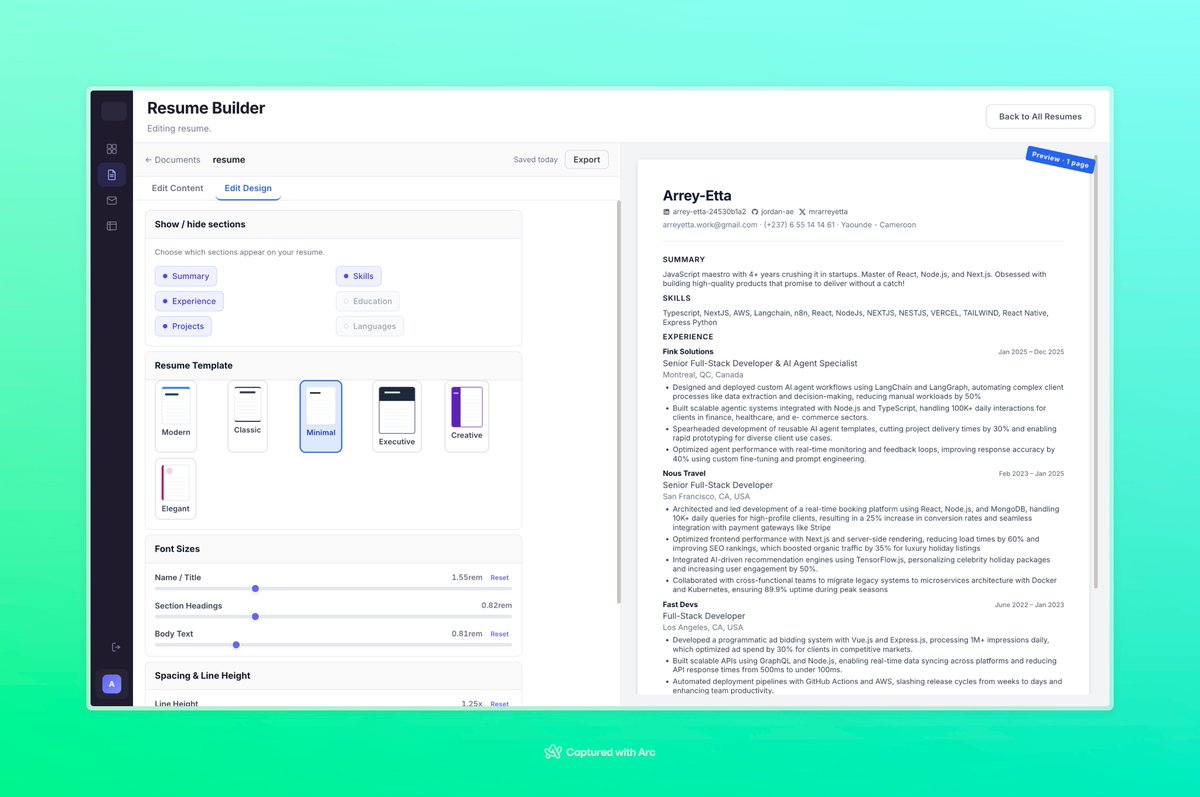Toggle the Skills section visibility
1200x797 pixels.
click(x=359, y=276)
